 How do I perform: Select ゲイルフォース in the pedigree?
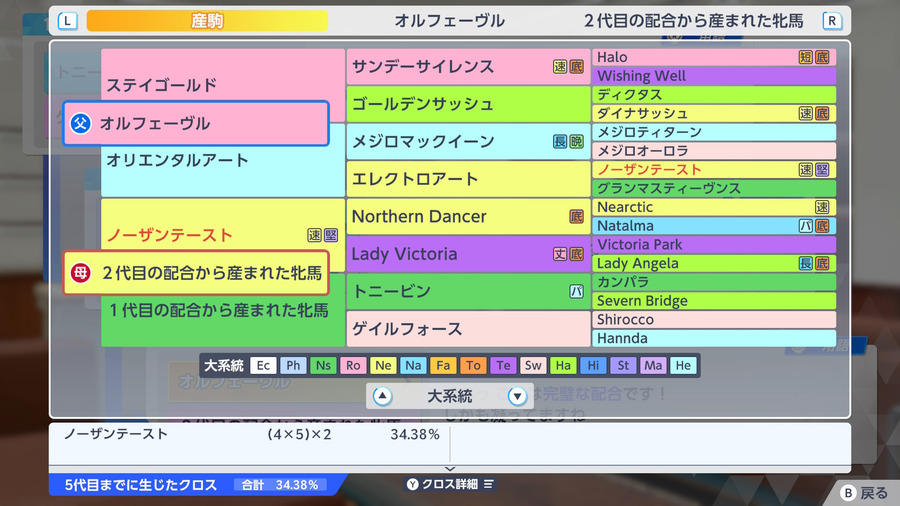tap(468, 329)
